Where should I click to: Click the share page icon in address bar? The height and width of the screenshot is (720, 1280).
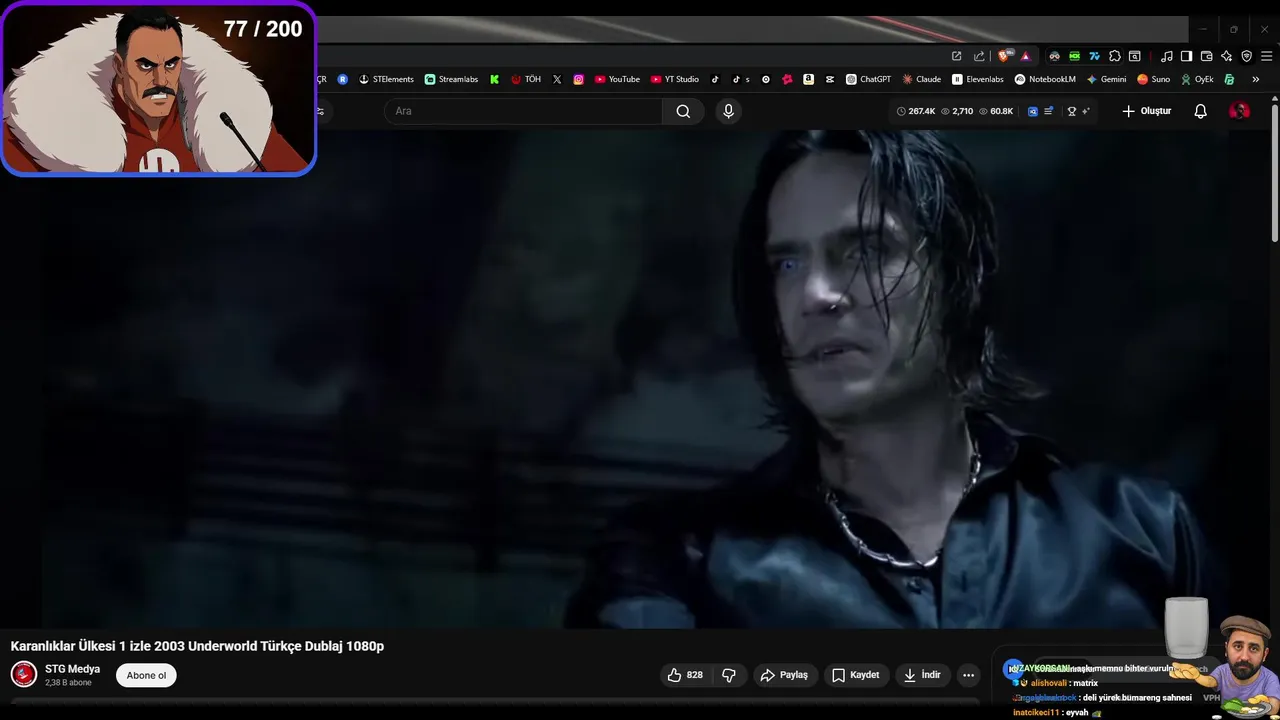(979, 57)
